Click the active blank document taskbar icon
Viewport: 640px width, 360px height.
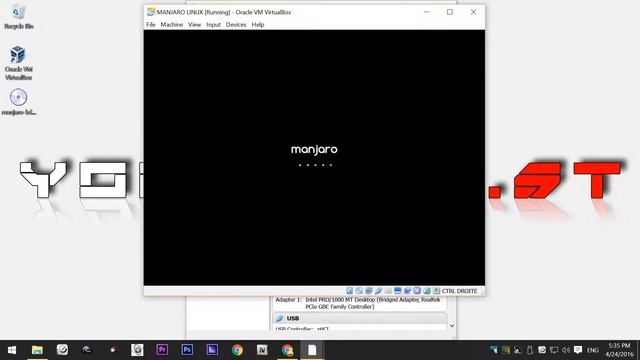(312, 350)
